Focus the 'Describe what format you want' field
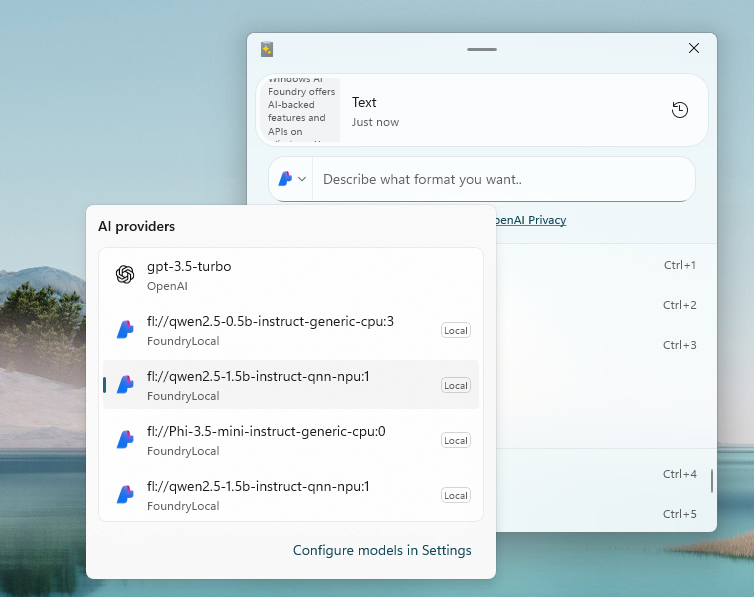Image resolution: width=754 pixels, height=597 pixels. pos(500,180)
